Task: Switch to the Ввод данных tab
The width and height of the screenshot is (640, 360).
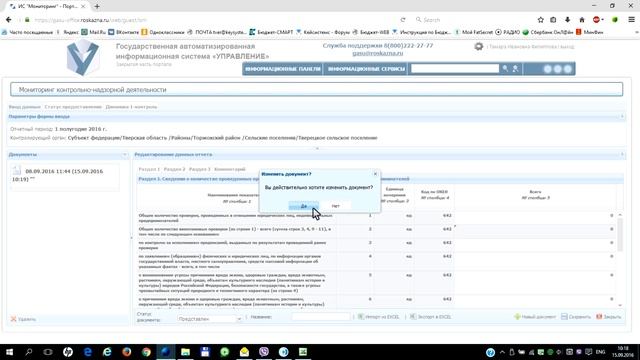Action: point(24,107)
